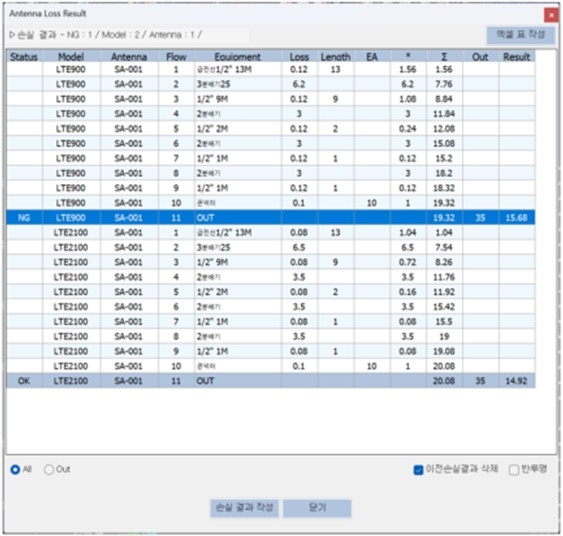
Task: Select LTE2100 flow 1 row with Σ 1.04
Action: coord(271,233)
